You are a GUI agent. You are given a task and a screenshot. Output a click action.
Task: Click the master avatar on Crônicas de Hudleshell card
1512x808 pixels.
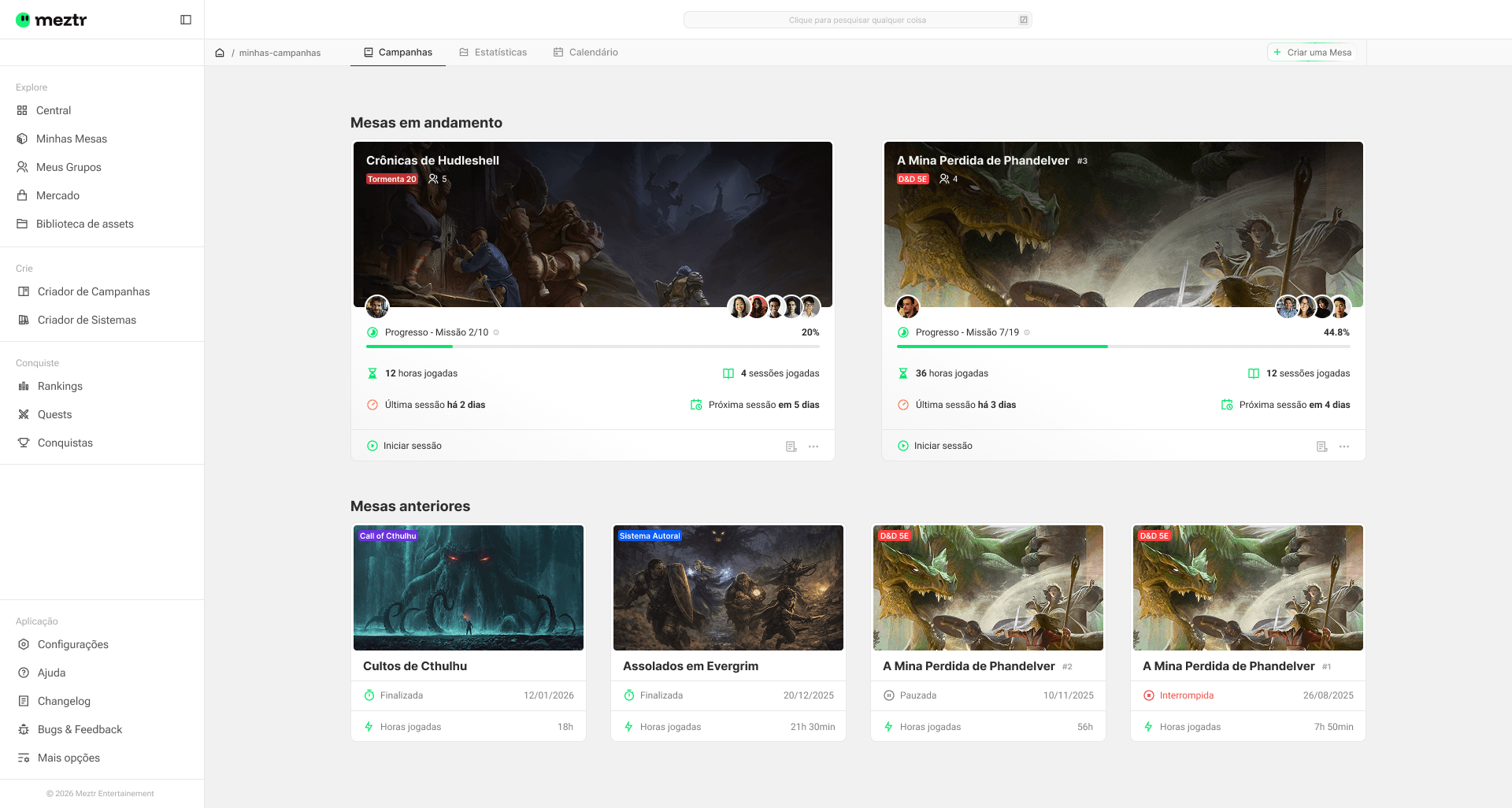coord(377,306)
